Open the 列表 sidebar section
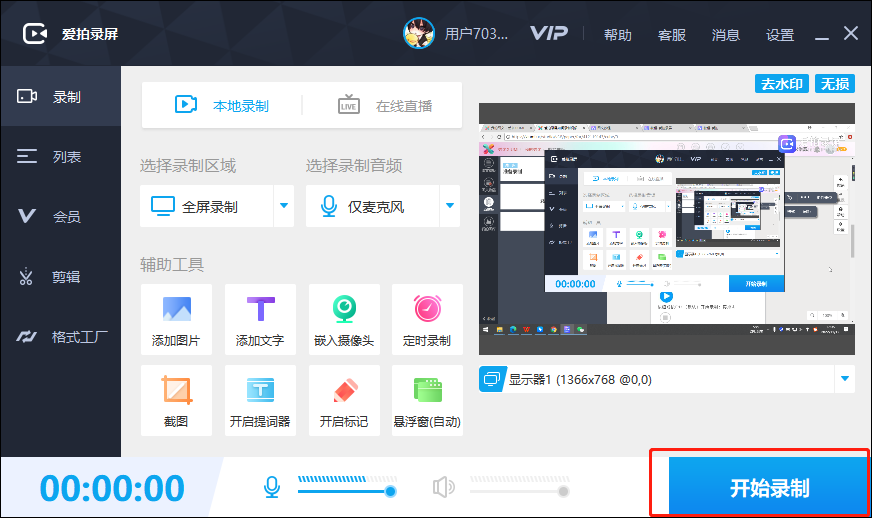Image resolution: width=872 pixels, height=518 pixels. (x=61, y=157)
